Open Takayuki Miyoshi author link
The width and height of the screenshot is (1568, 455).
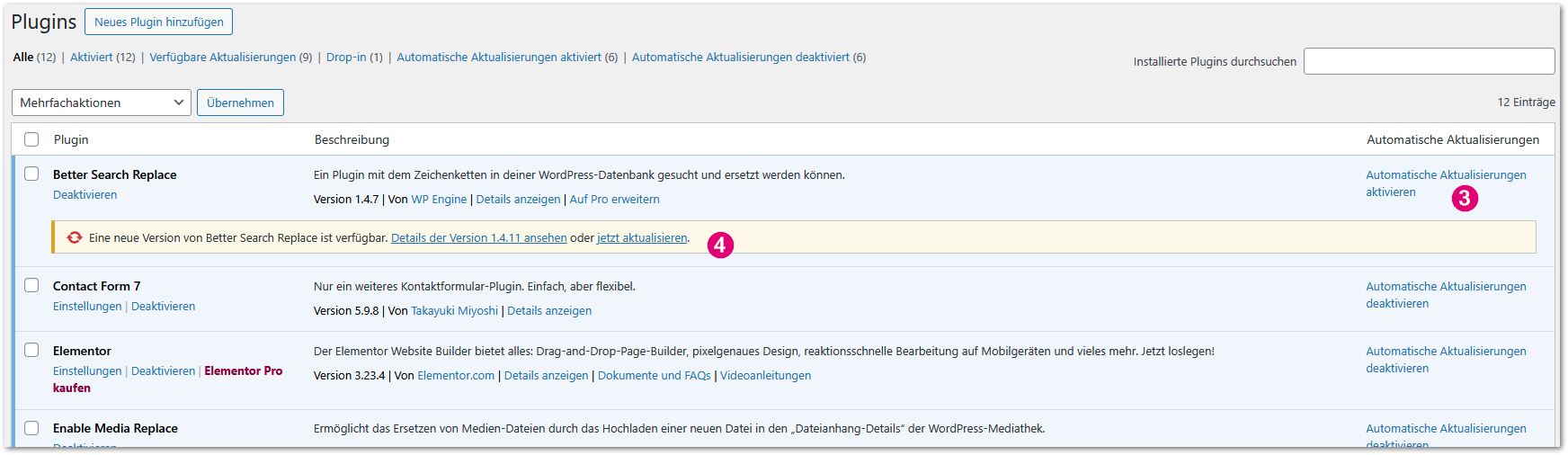(x=454, y=310)
